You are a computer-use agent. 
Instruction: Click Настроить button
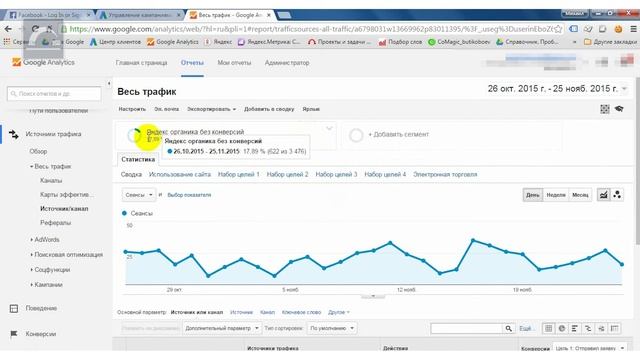(x=132, y=109)
